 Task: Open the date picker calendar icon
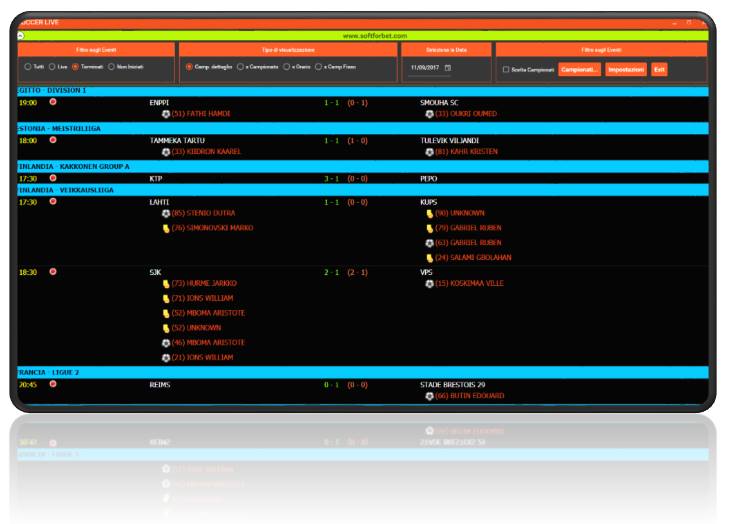click(448, 68)
